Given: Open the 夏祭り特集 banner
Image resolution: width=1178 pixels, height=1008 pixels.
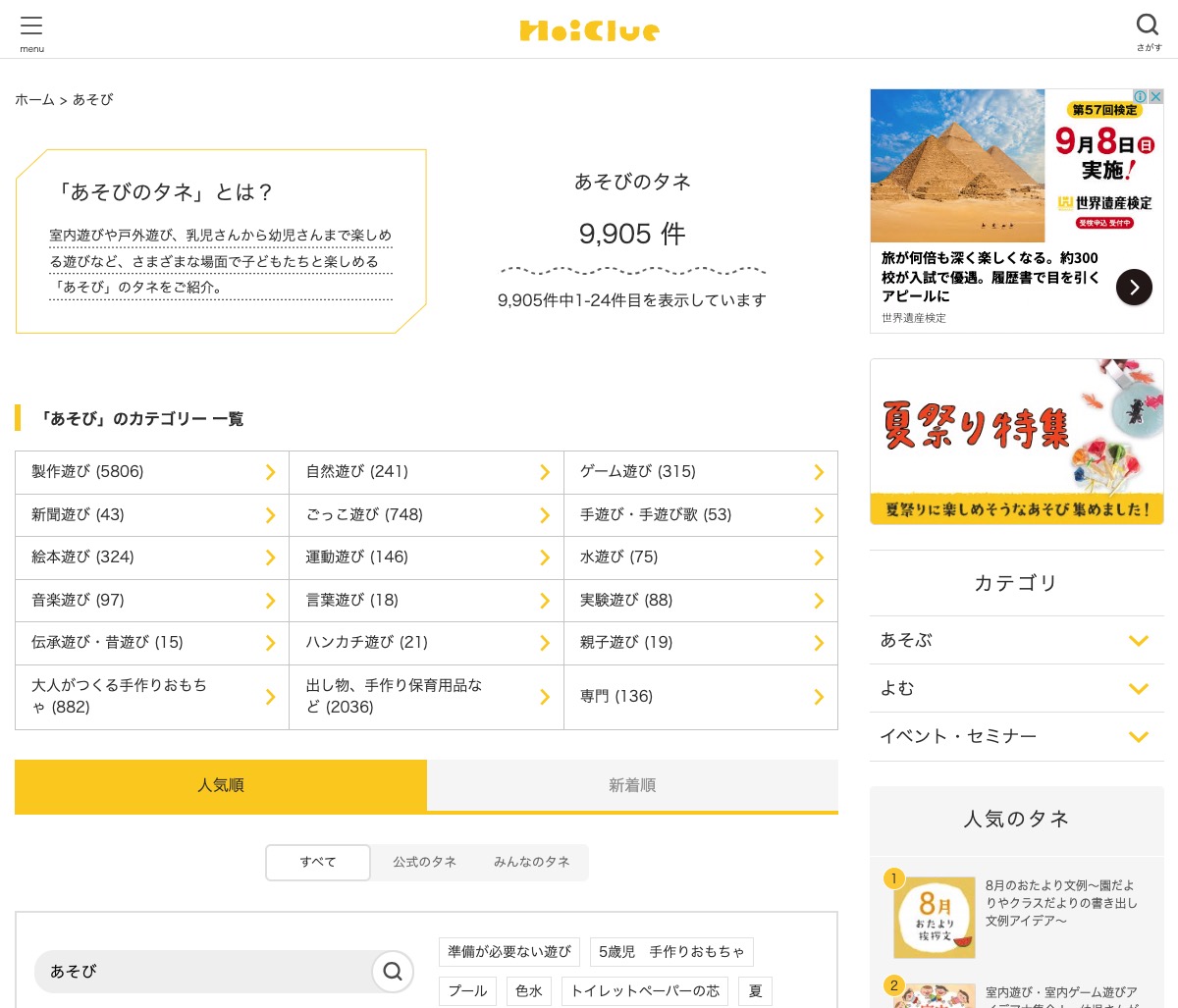Looking at the screenshot, I should click(1017, 442).
